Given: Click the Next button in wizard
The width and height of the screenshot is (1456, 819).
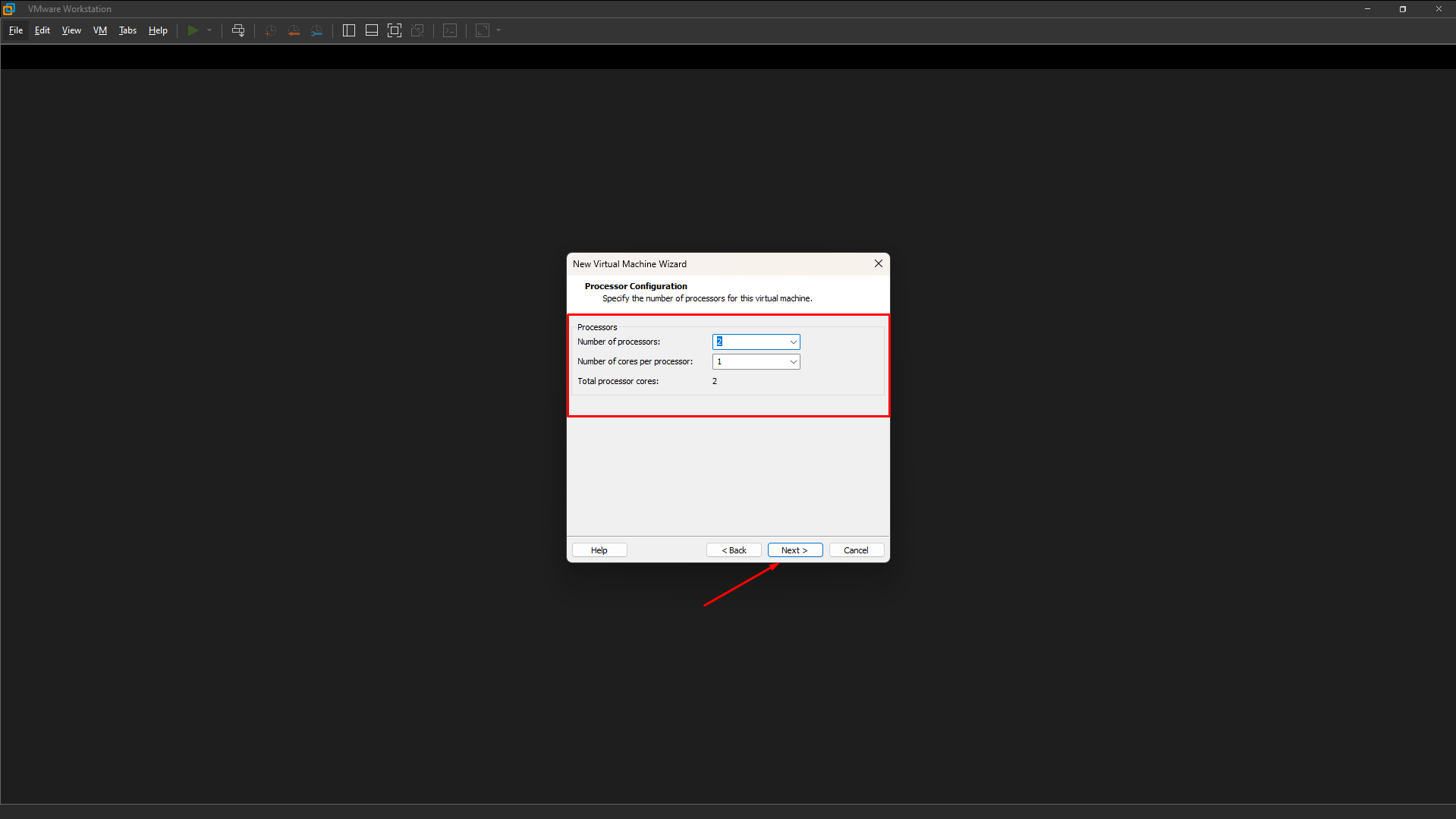Looking at the screenshot, I should click(794, 550).
